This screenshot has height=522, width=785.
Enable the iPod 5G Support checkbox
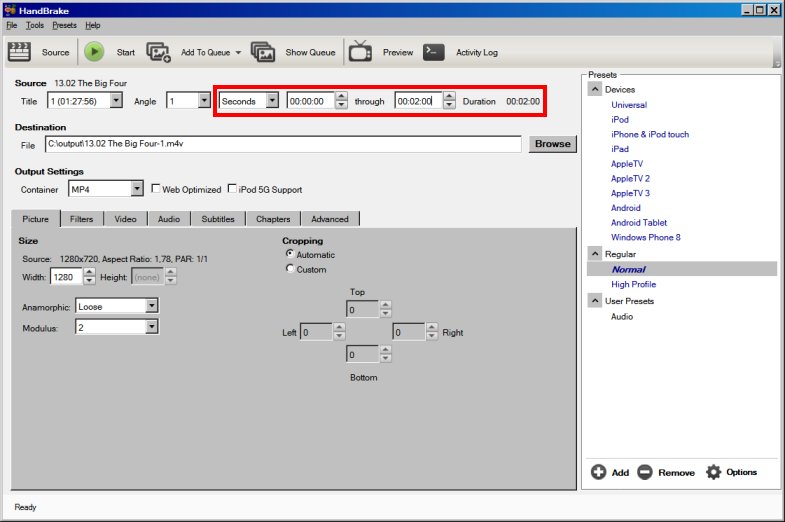point(232,189)
